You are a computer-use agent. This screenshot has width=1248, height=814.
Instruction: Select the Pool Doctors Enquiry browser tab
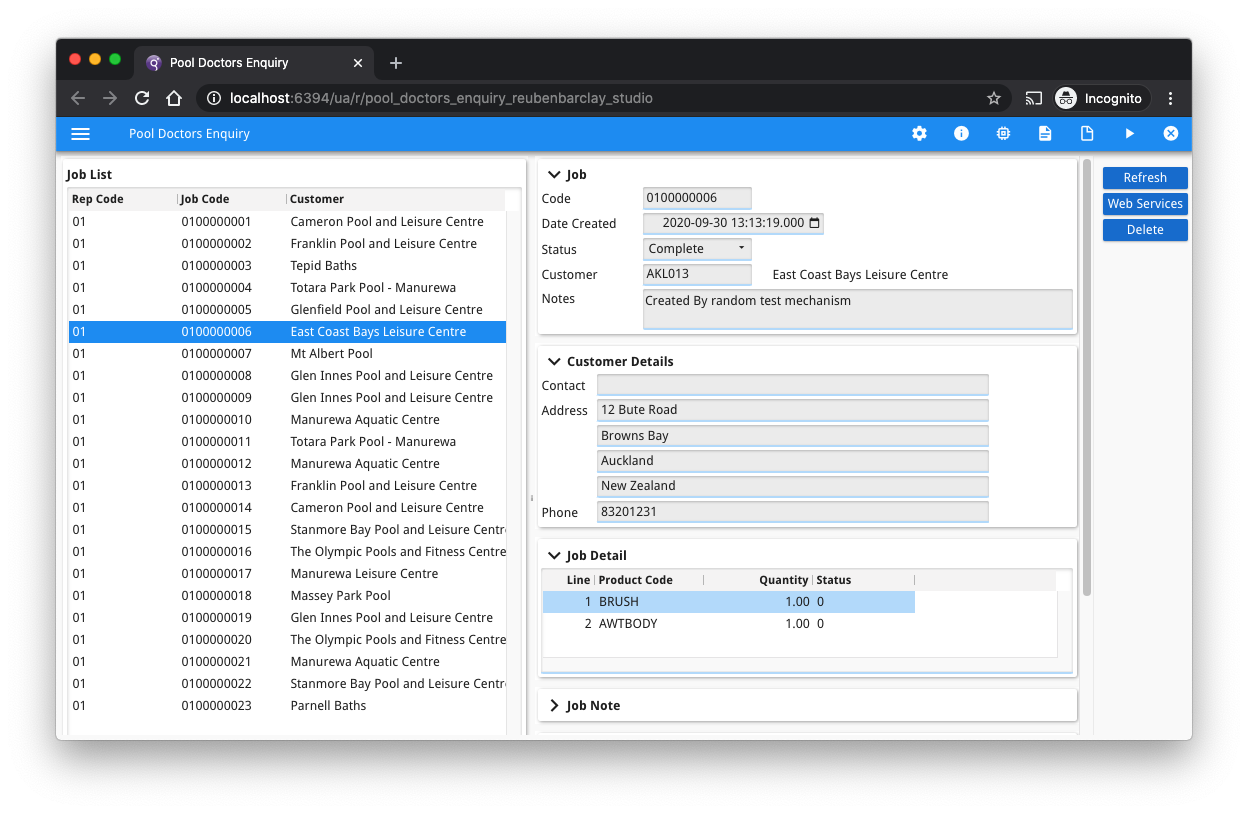[x=253, y=62]
